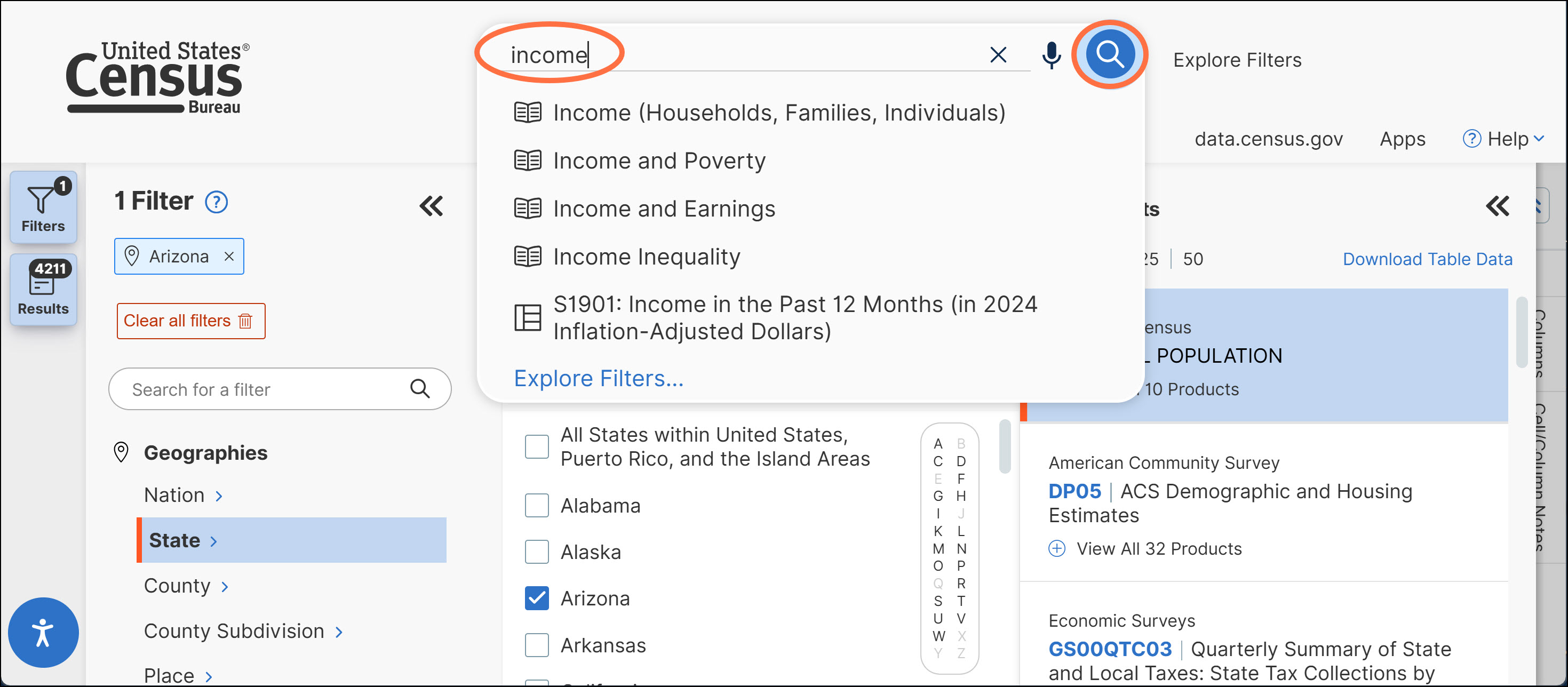Select the Income and Poverty suggestion
Viewport: 1568px width, 687px height.
(658, 161)
